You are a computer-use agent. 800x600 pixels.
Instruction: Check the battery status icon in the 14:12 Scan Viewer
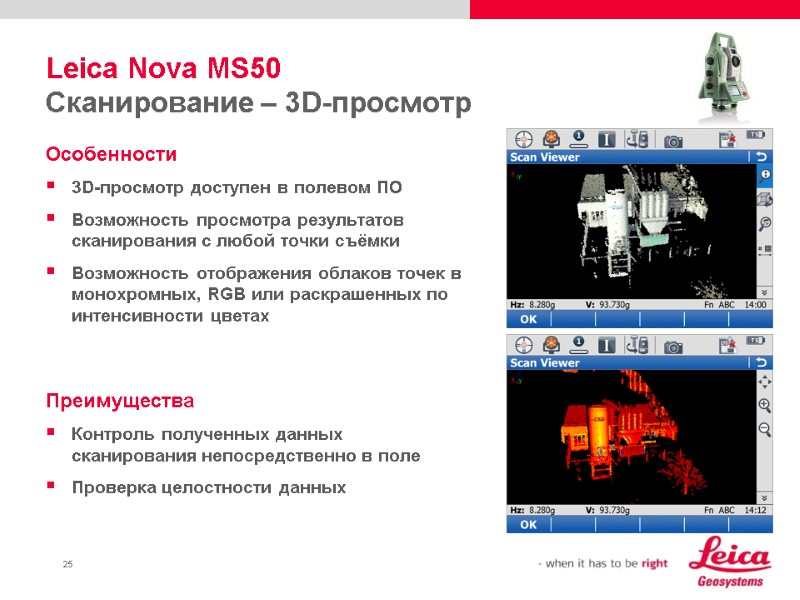pos(756,340)
